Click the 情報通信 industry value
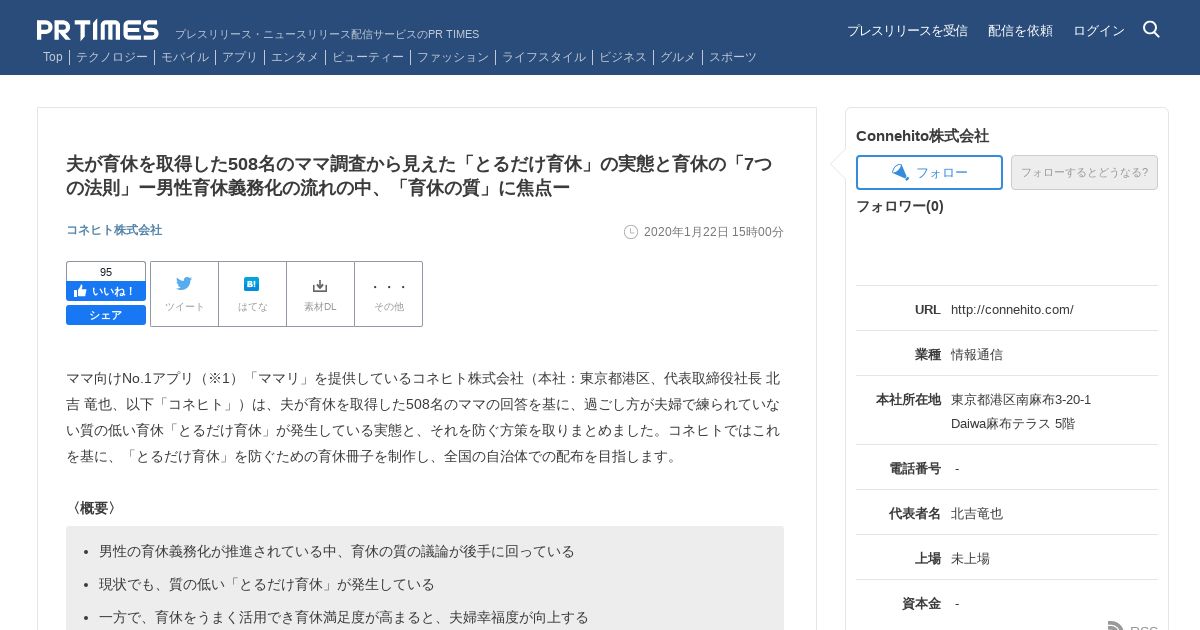The height and width of the screenshot is (630, 1200). [977, 354]
